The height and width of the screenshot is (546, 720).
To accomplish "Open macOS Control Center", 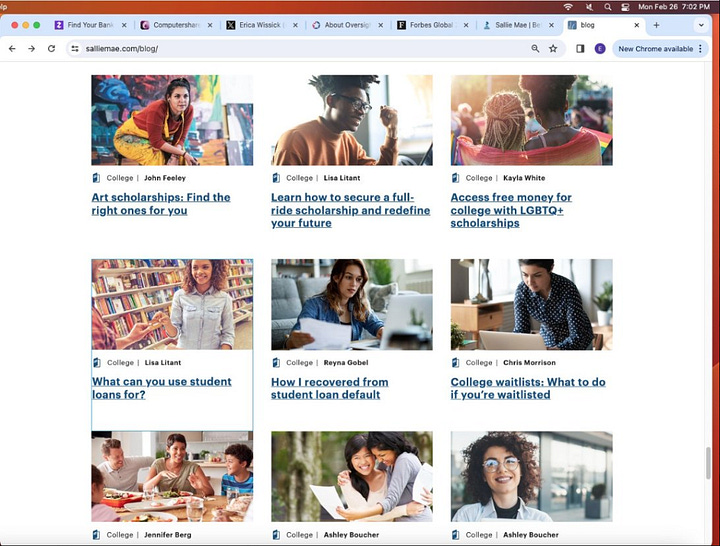I will point(625,6).
